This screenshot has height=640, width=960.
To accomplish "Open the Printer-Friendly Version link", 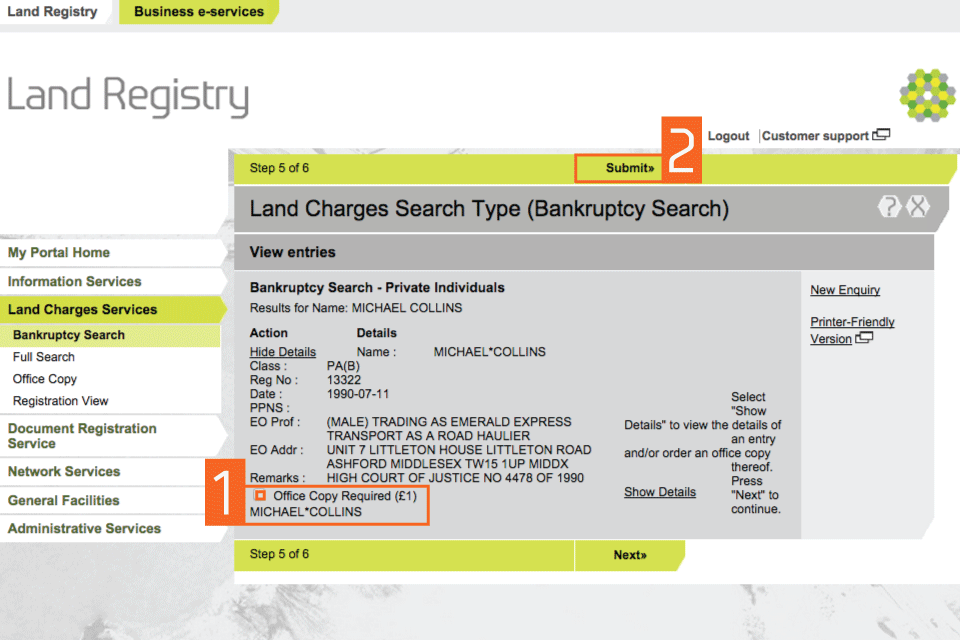I will [x=852, y=330].
